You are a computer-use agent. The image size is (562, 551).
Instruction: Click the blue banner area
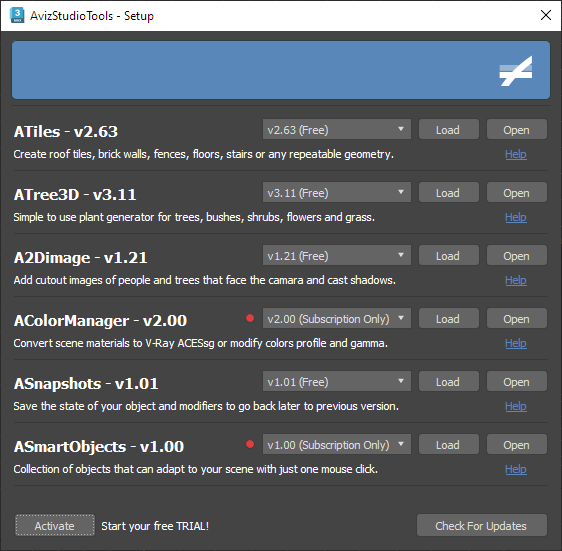tap(281, 70)
